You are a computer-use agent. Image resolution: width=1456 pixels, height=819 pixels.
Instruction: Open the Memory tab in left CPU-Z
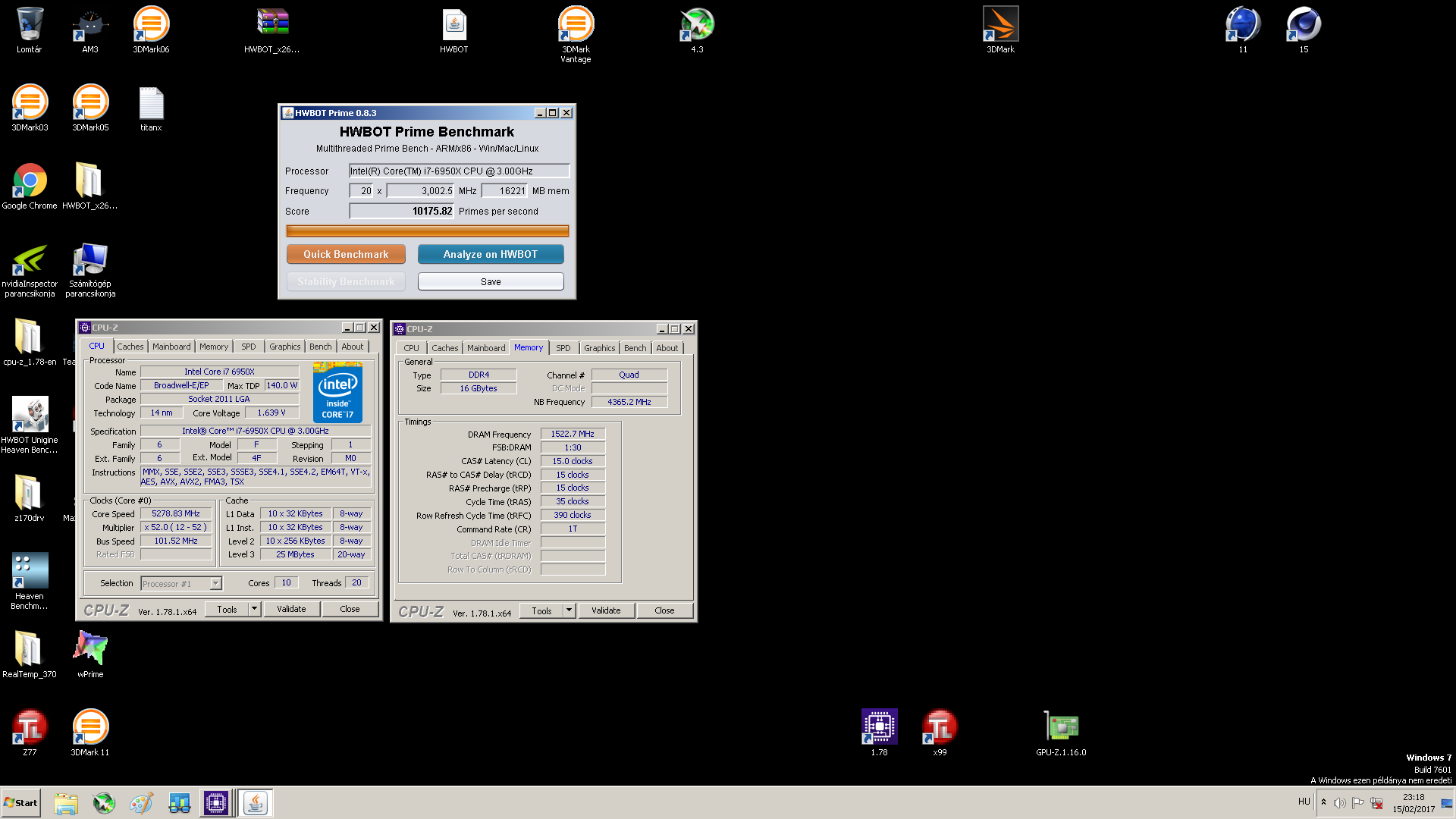214,347
